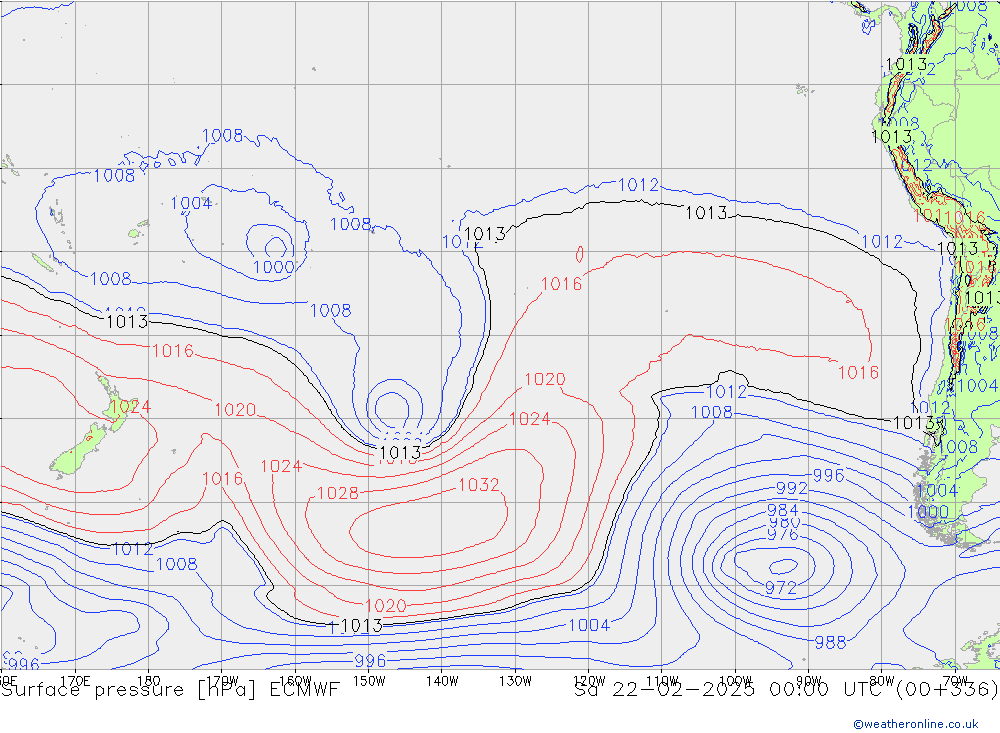Click the 1004 label near 120W

(589, 625)
